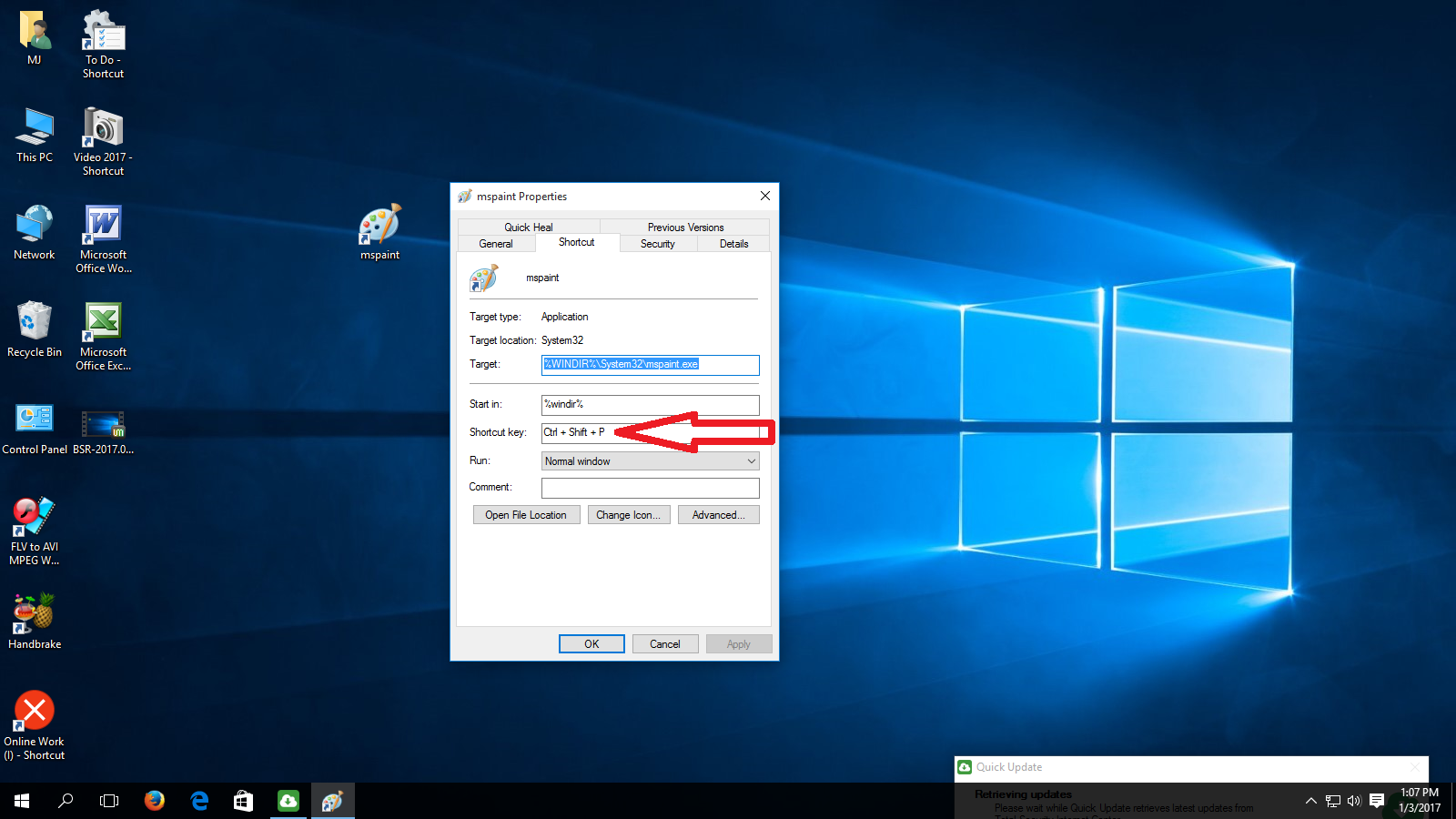1456x819 pixels.
Task: Launch Firefox from the taskbar
Action: pyautogui.click(x=155, y=801)
